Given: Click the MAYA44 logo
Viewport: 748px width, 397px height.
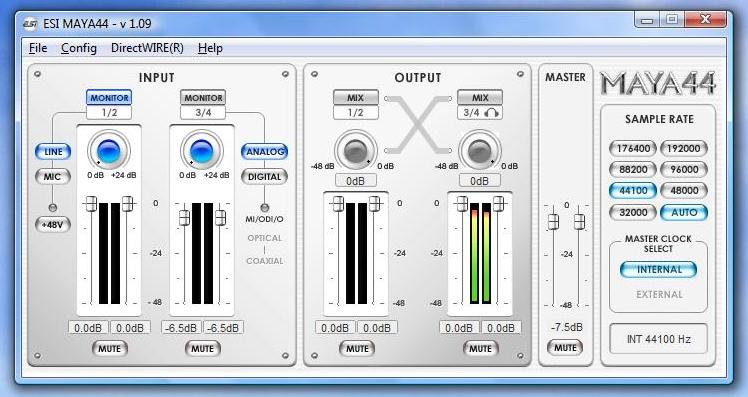Looking at the screenshot, I should (658, 84).
